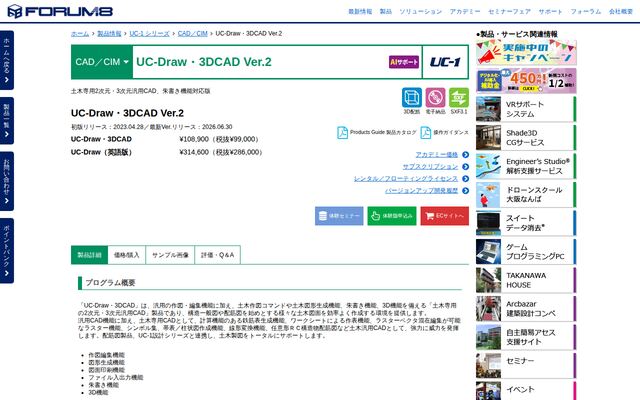
Task: Open 製品 in the top navigation
Action: coord(385,11)
